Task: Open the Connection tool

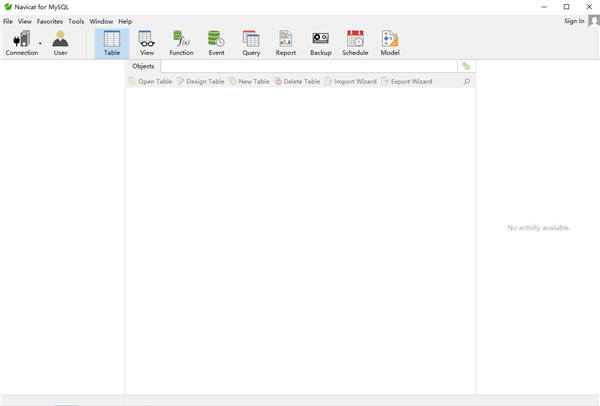Action: [21, 43]
